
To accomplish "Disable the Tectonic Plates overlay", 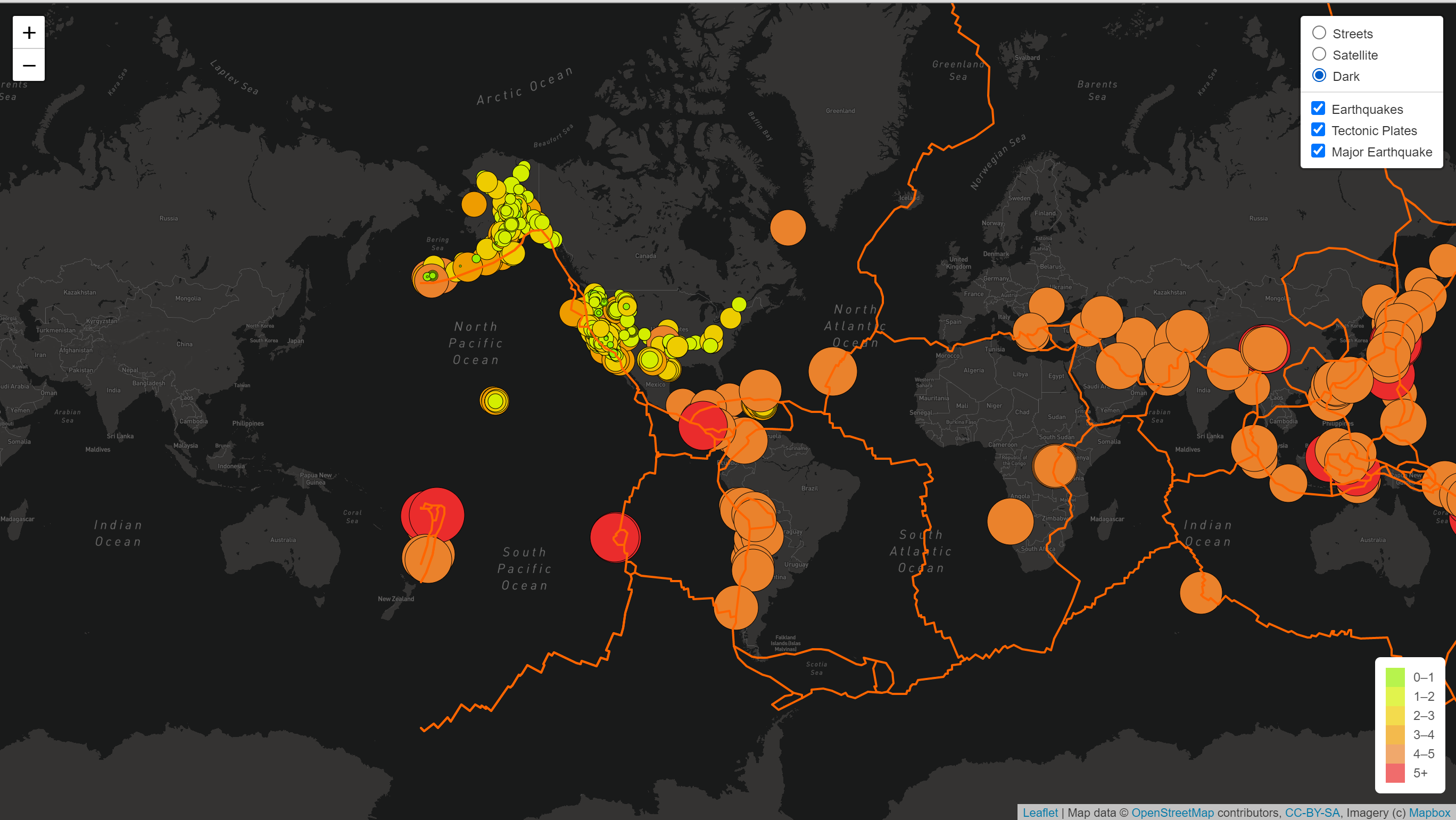I will pyautogui.click(x=1318, y=129).
